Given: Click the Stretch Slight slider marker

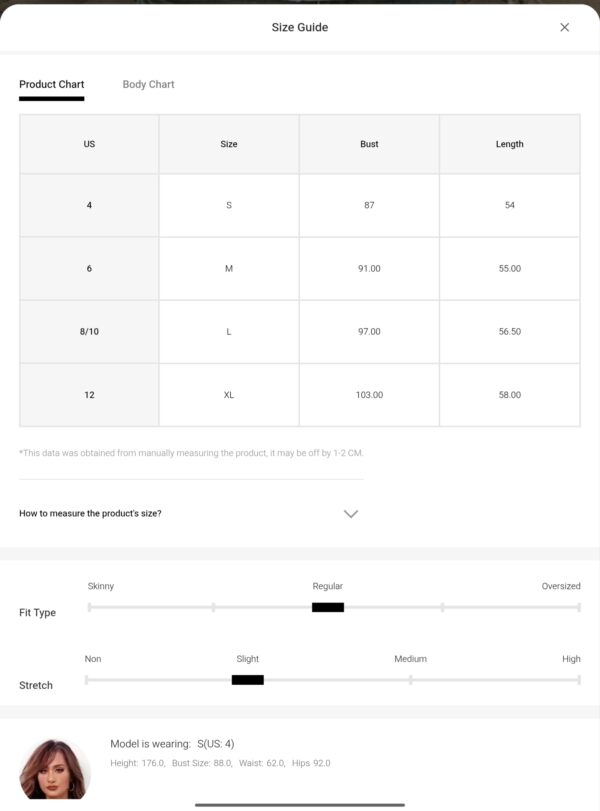Looking at the screenshot, I should pyautogui.click(x=248, y=680).
